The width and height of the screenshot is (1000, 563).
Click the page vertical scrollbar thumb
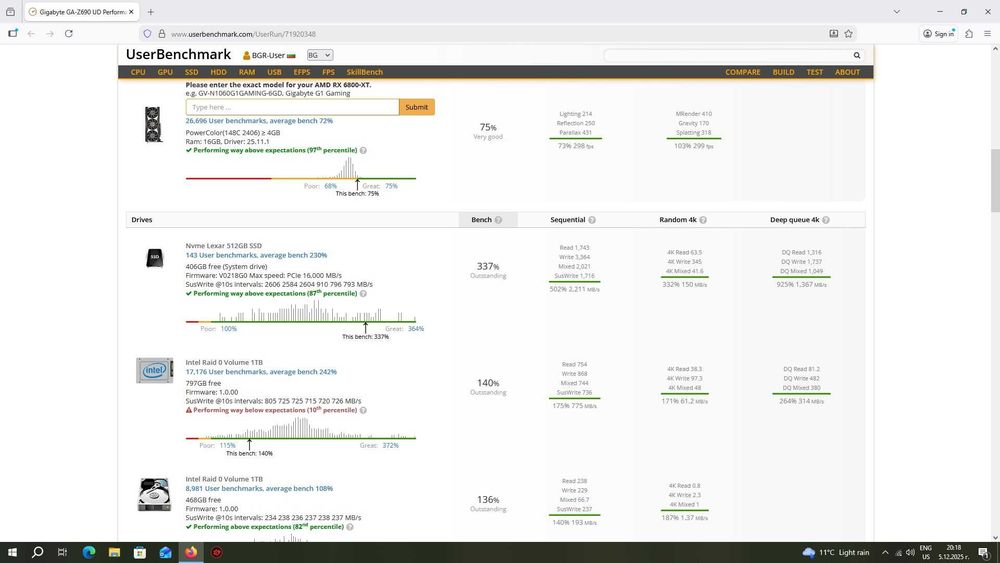pos(995,180)
